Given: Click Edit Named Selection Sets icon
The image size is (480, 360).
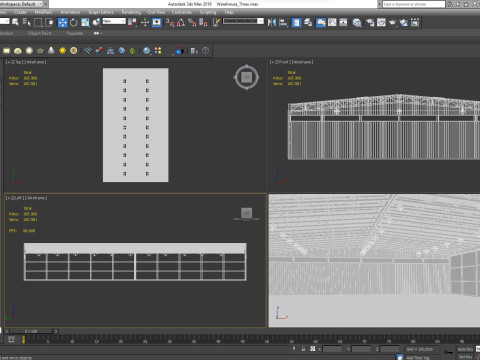Looking at the screenshot, I should tap(216, 22).
